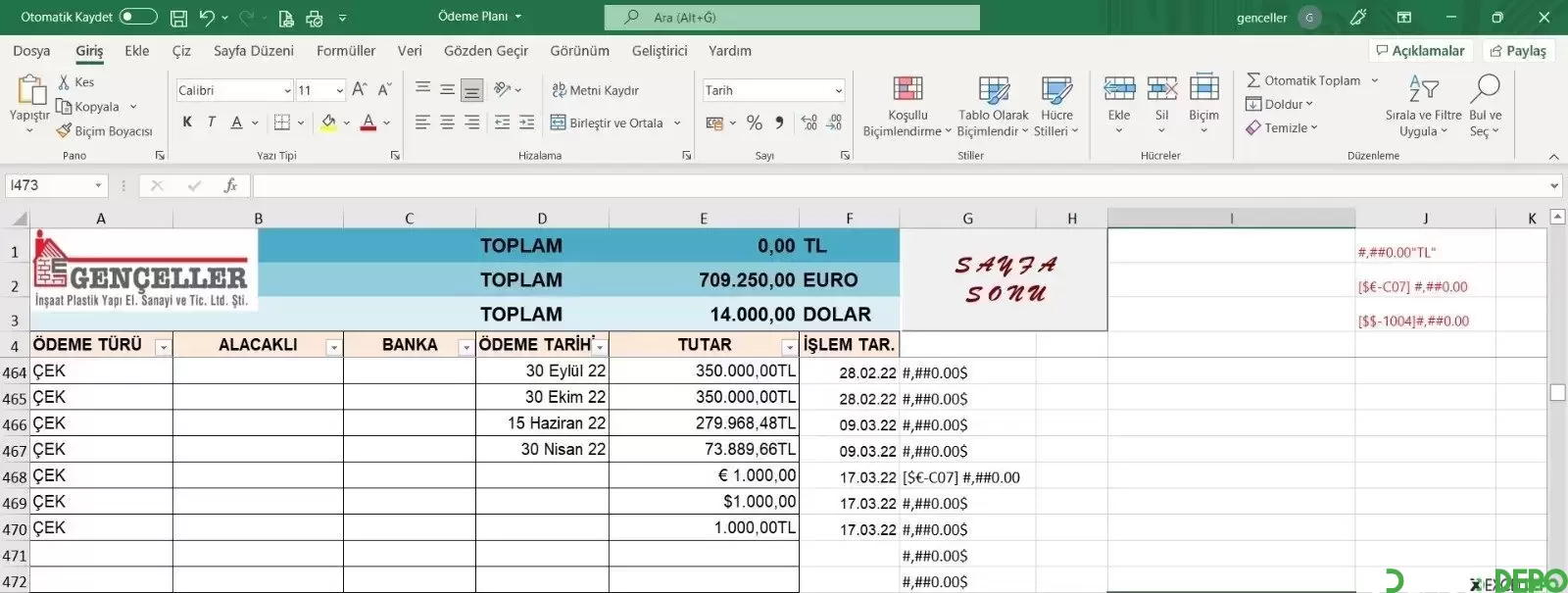The width and height of the screenshot is (1568, 593).
Task: Open the Dosya menu
Action: (31, 51)
